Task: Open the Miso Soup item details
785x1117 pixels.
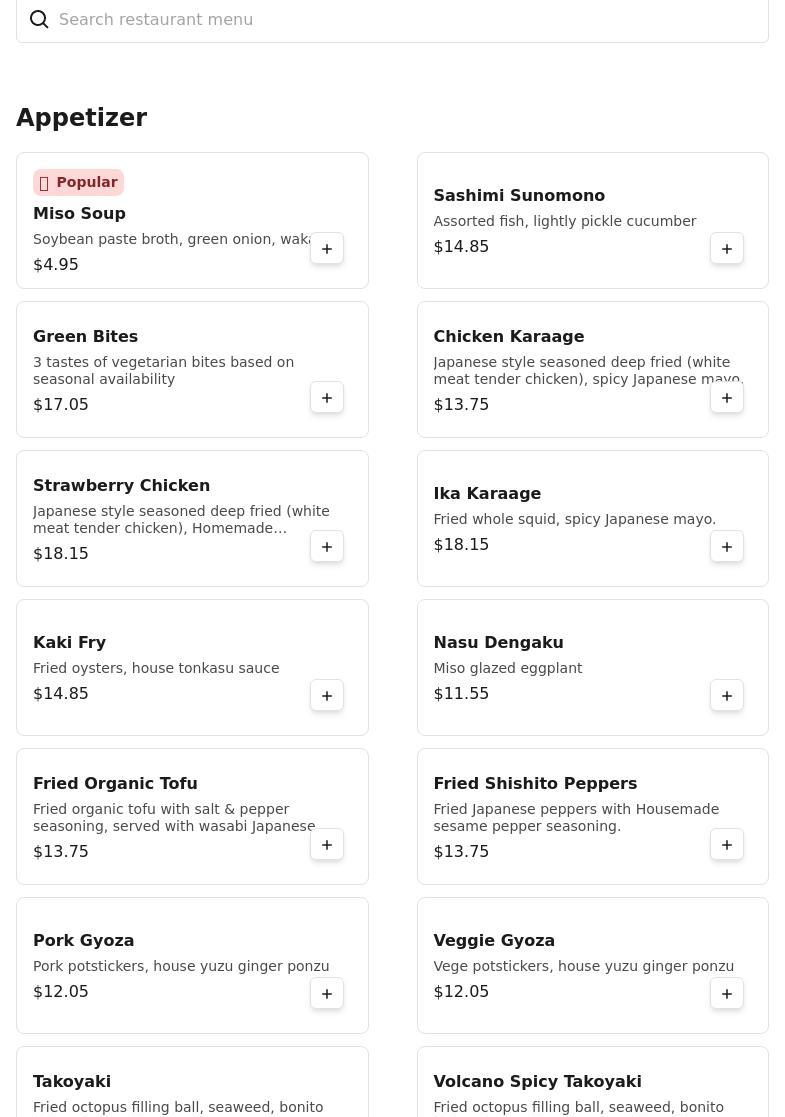Action: [192, 220]
